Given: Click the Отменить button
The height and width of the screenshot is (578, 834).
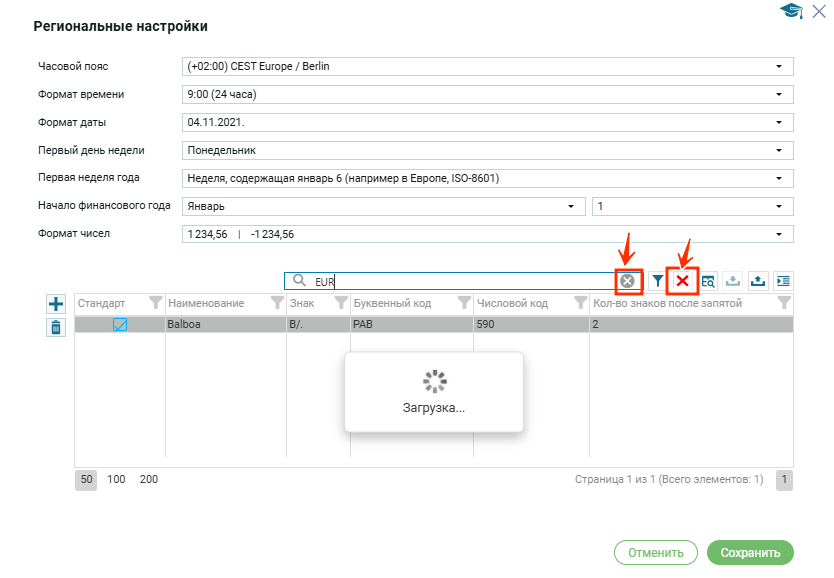Looking at the screenshot, I should 655,552.
